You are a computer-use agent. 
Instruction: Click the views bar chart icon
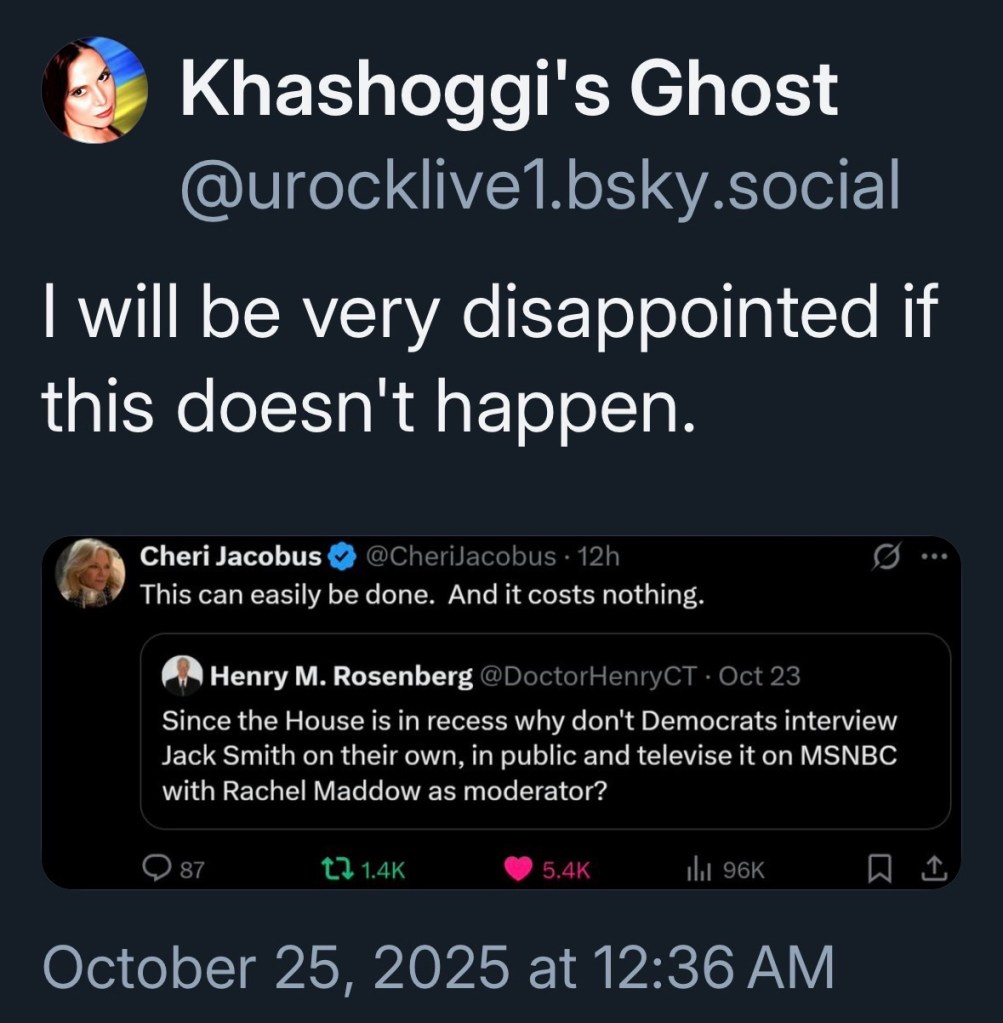pos(697,869)
